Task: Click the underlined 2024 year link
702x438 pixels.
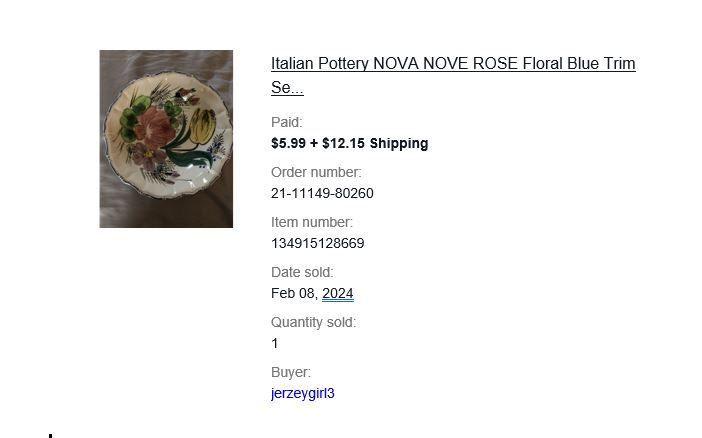Action: [338, 293]
